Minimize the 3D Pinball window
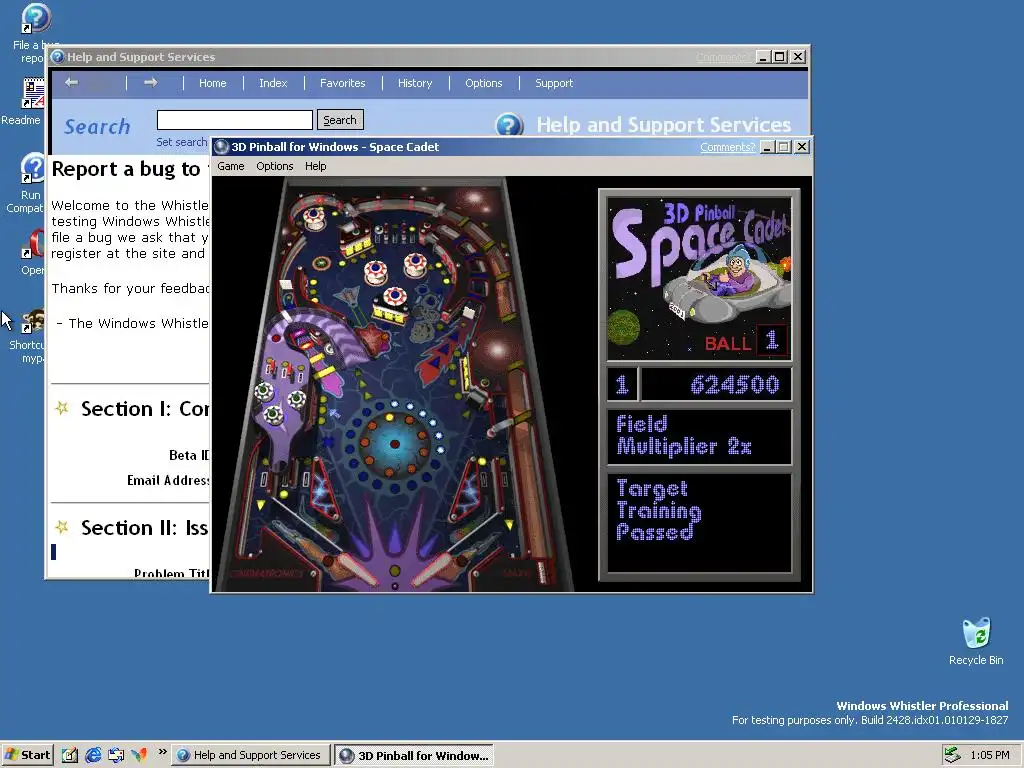Screen dimensions: 1024x768 pos(767,147)
